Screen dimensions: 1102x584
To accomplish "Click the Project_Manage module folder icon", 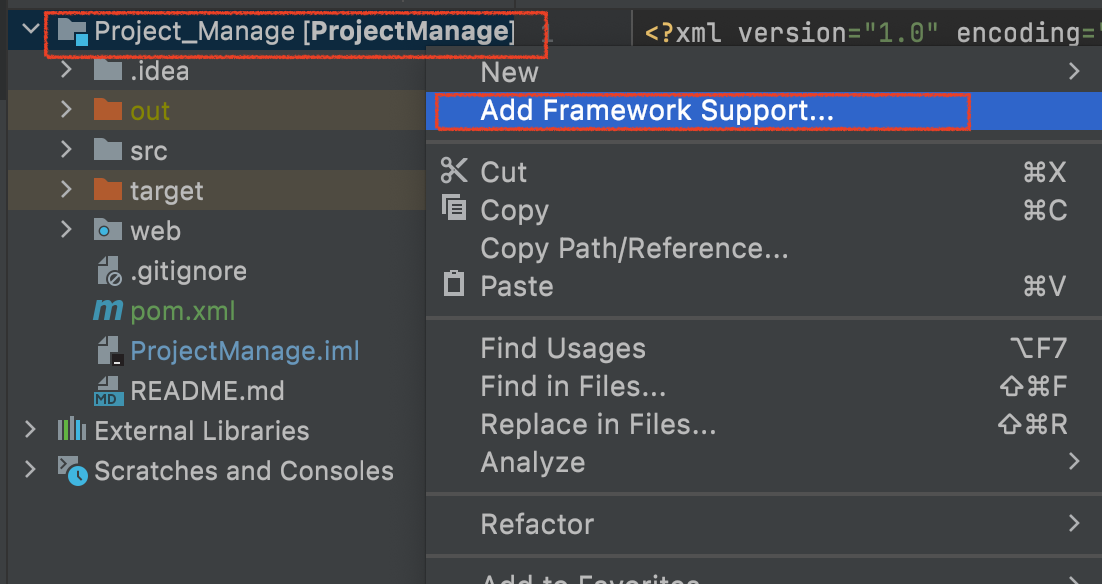I will 72,31.
